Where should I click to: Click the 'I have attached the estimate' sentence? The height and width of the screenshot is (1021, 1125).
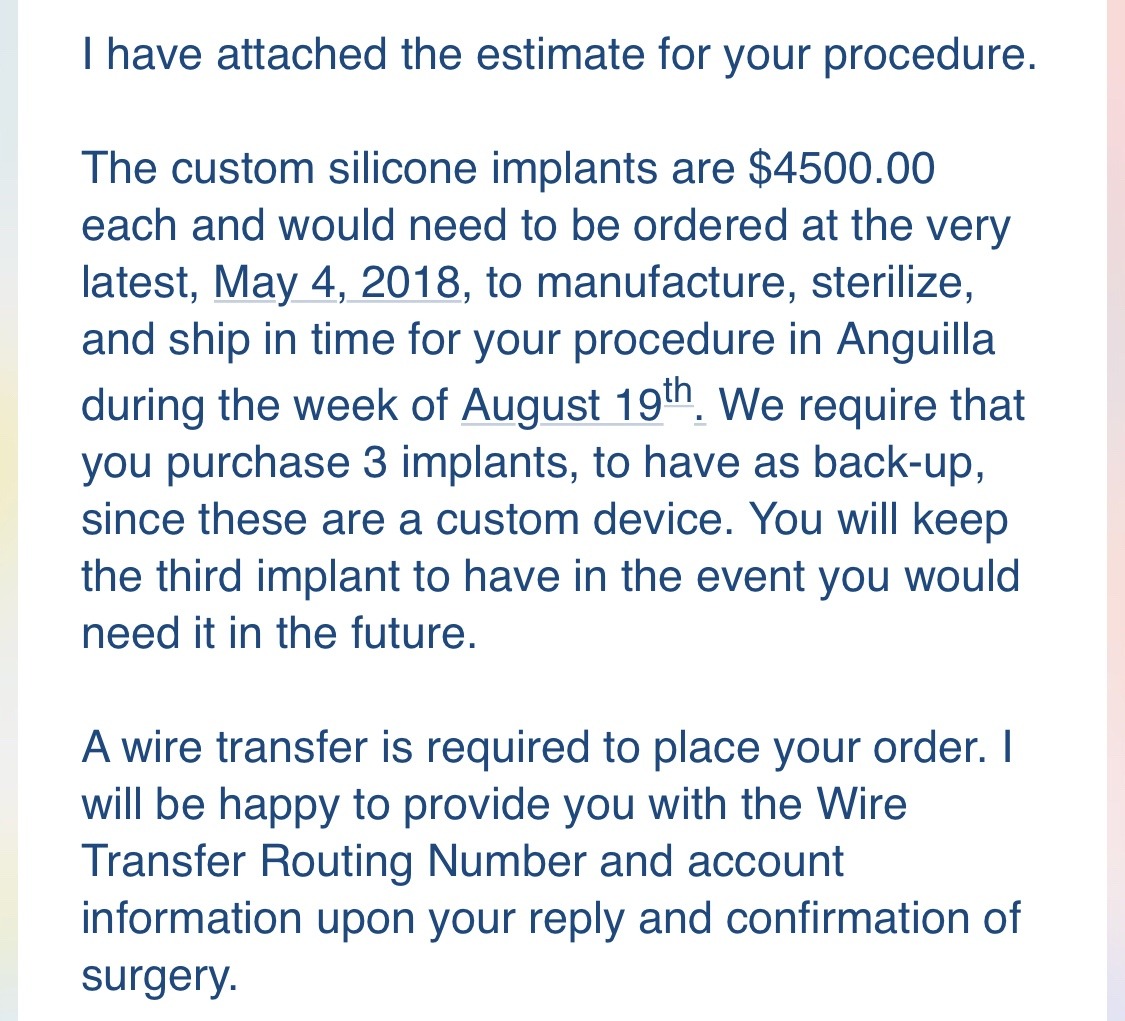click(556, 55)
